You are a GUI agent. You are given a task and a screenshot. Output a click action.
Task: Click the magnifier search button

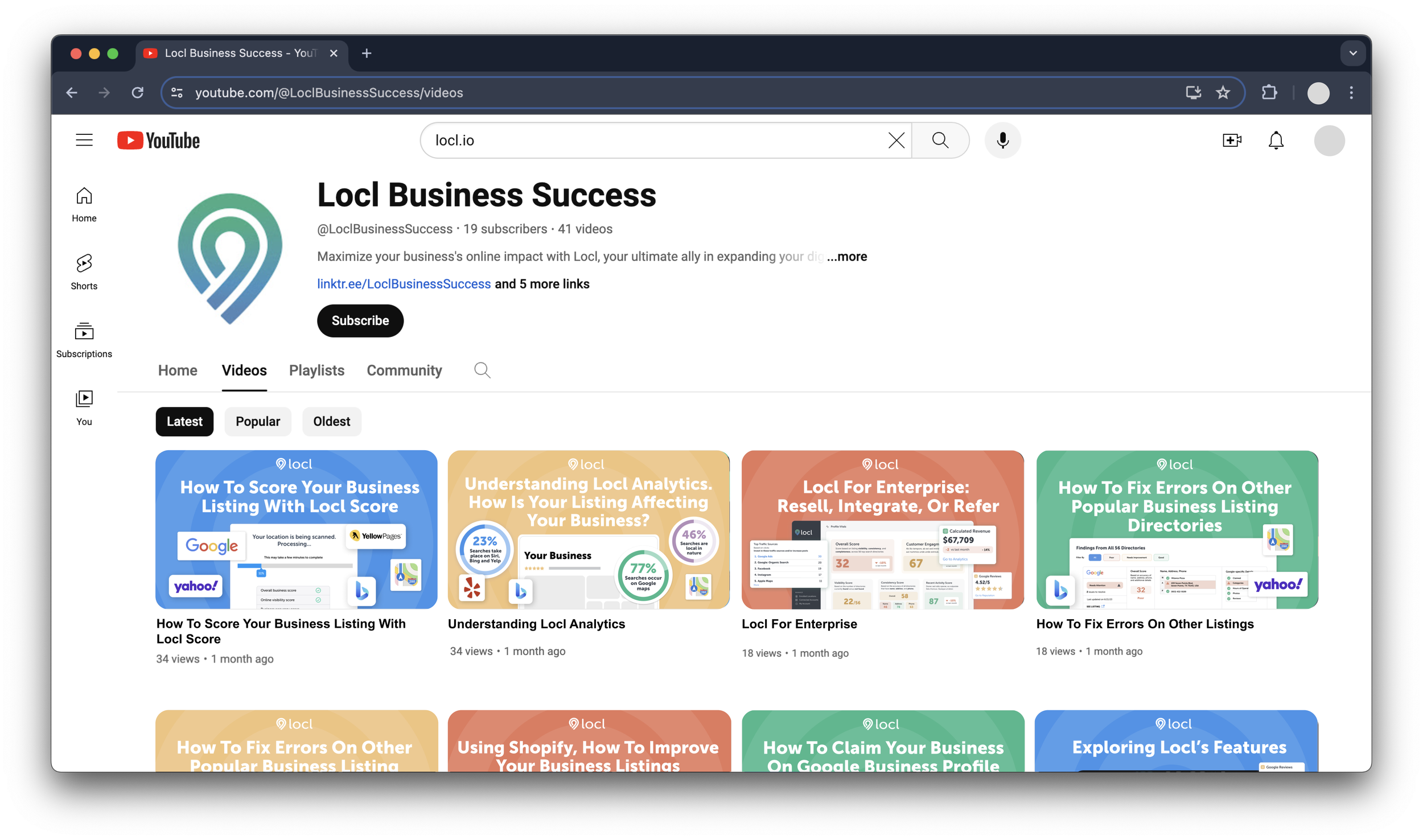click(x=940, y=140)
